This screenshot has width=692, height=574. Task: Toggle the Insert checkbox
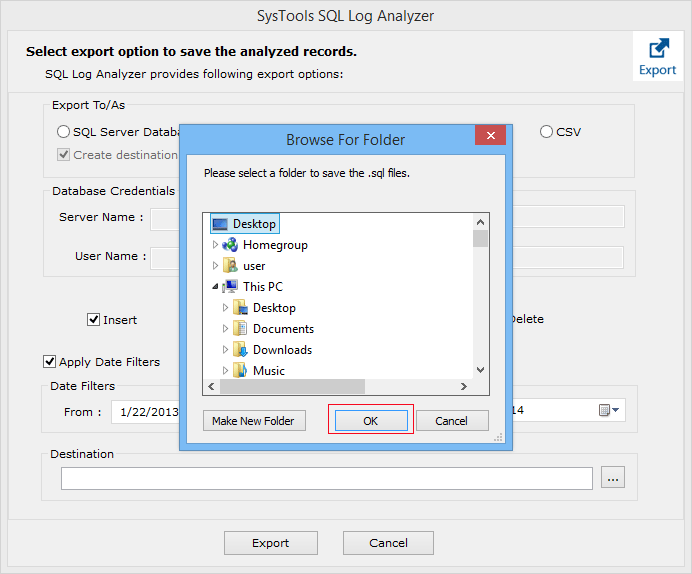pos(93,320)
